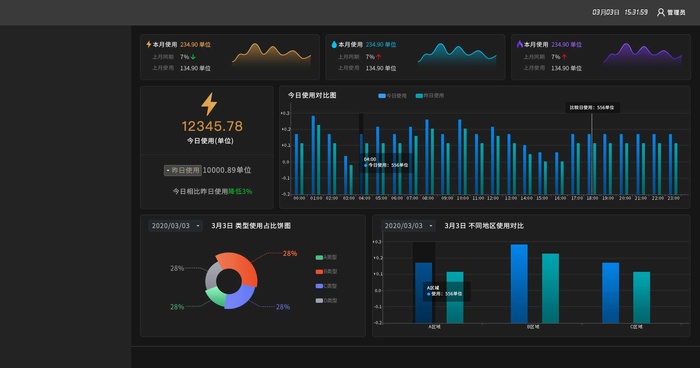The height and width of the screenshot is (368, 700).
Task: Click the 3月3日 类型使用占比饼图 title
Action: click(251, 226)
